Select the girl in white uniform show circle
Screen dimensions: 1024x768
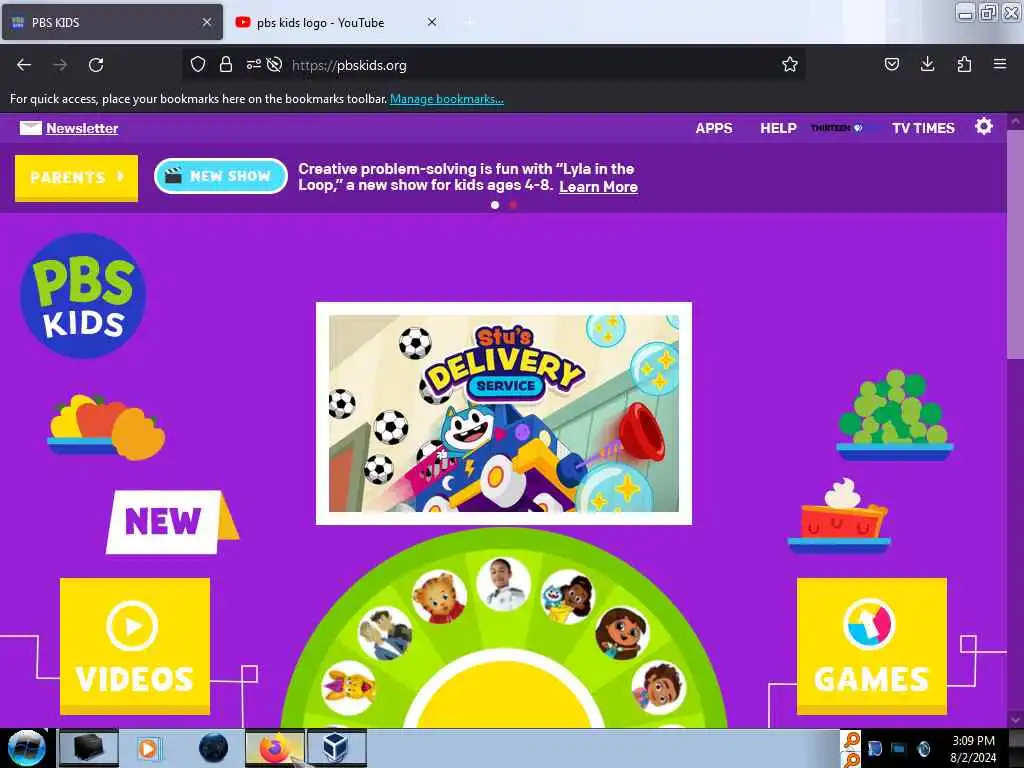click(x=503, y=584)
